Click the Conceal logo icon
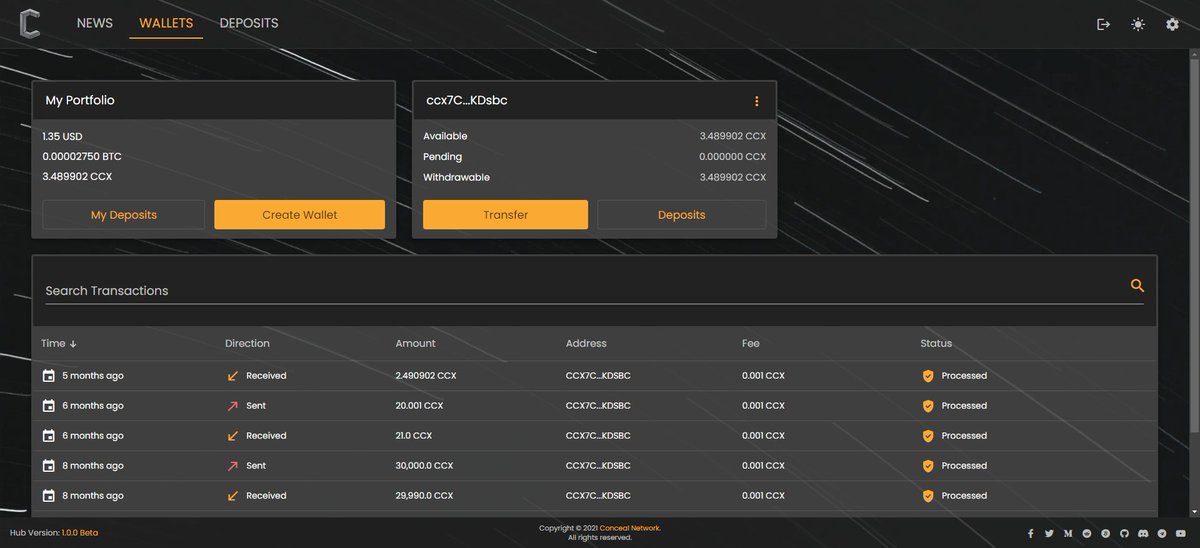1200x548 pixels. [30, 23]
